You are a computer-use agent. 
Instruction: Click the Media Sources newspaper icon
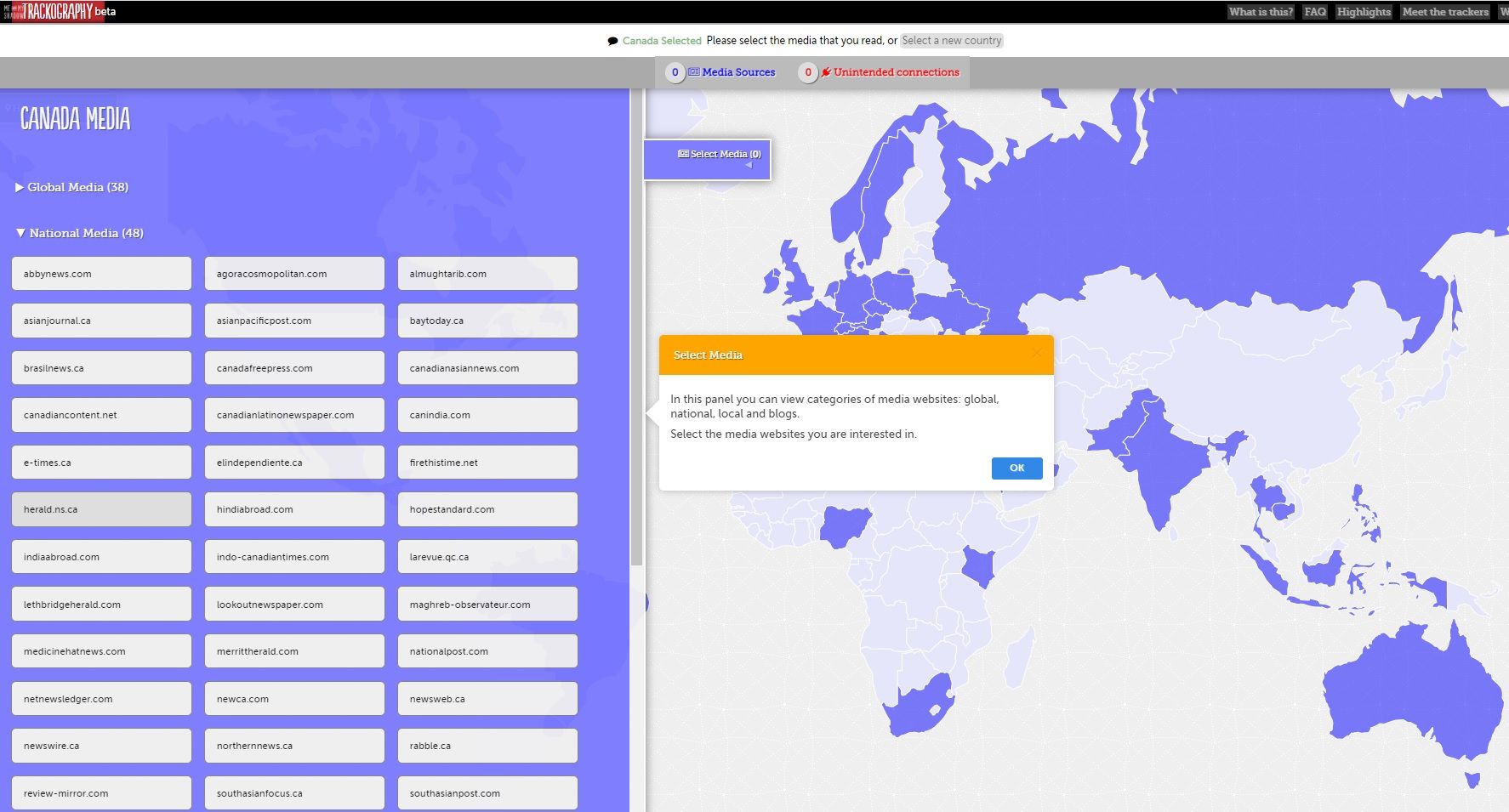pos(694,72)
